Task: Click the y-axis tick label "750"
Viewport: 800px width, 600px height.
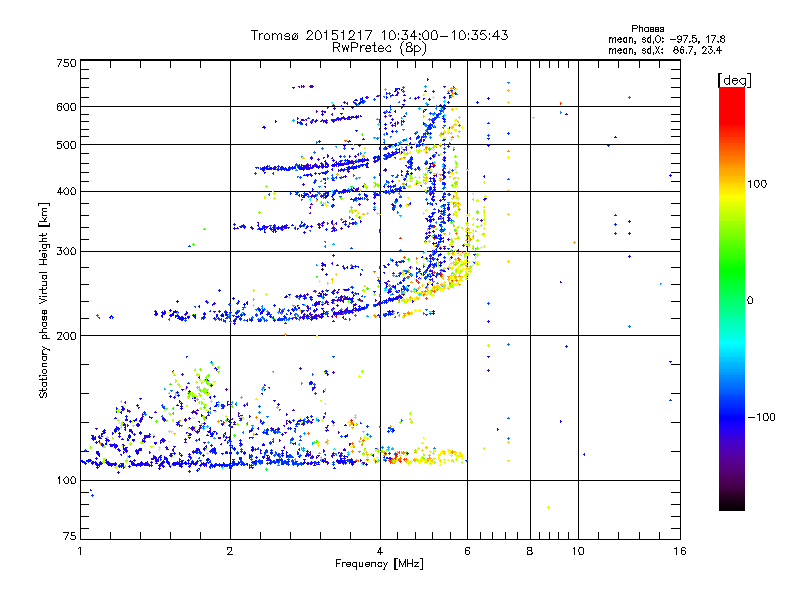Action: pyautogui.click(x=66, y=63)
